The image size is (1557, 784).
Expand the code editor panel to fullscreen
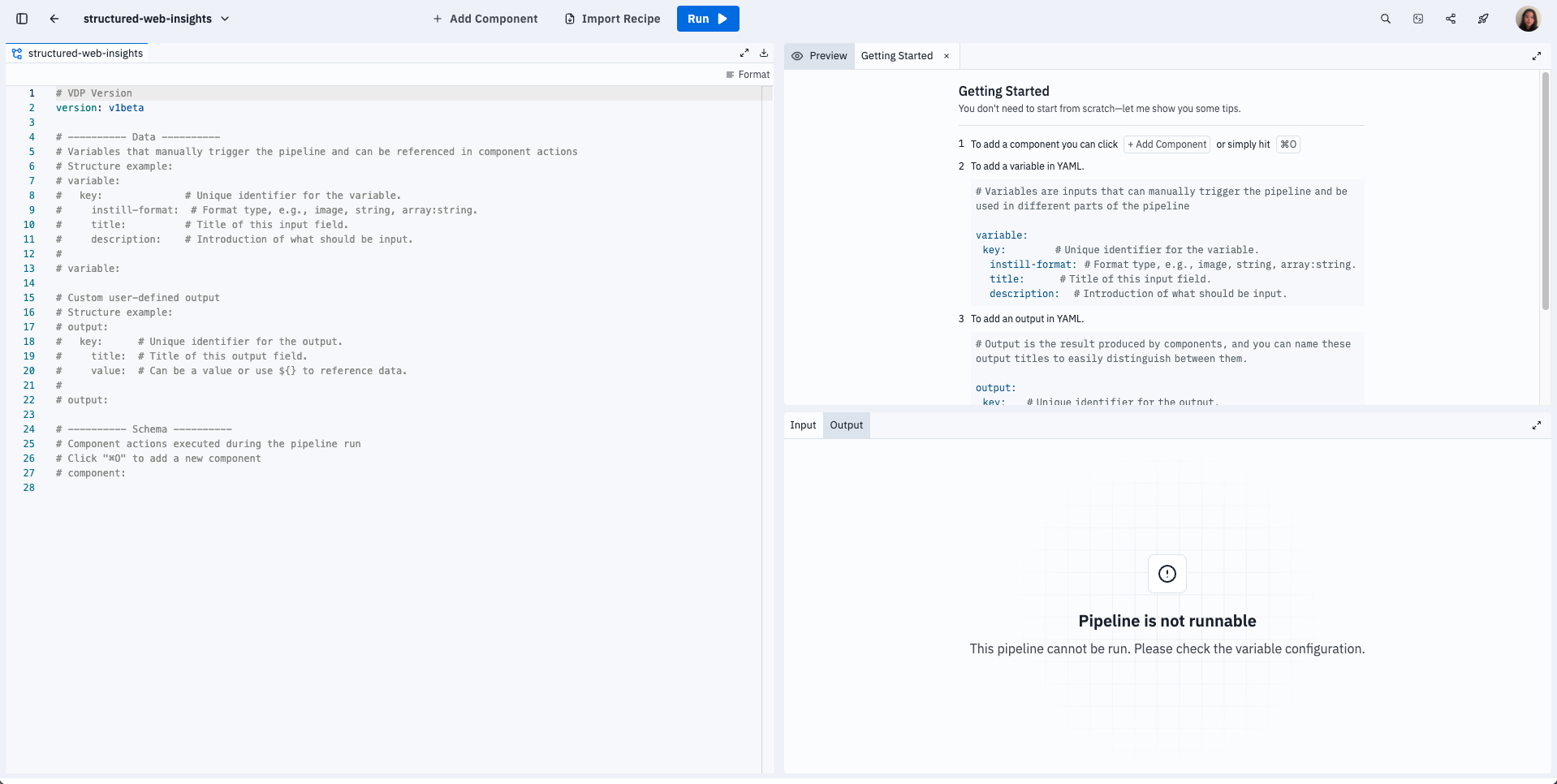click(744, 53)
